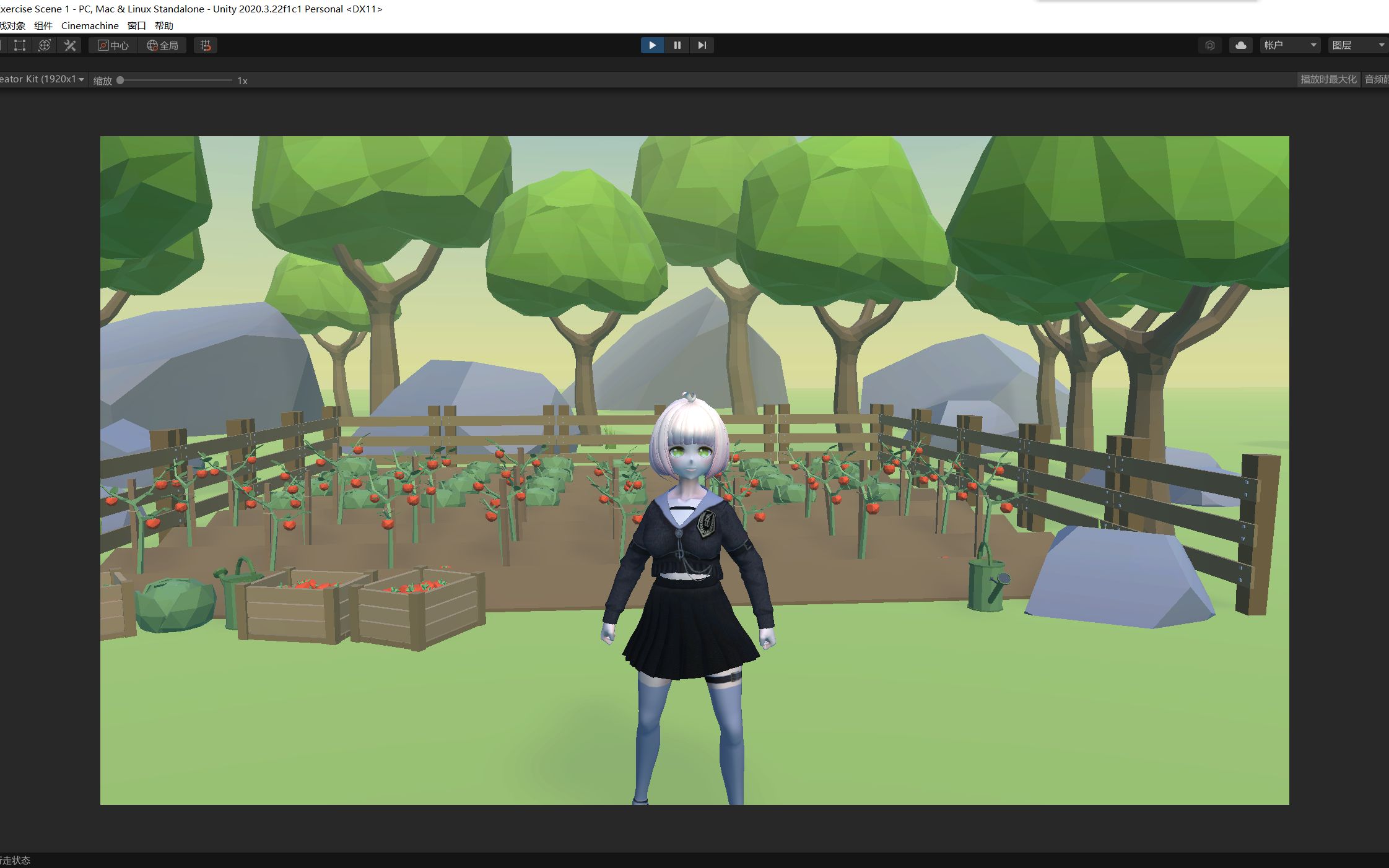
Task: Pause the running game
Action: pos(677,45)
